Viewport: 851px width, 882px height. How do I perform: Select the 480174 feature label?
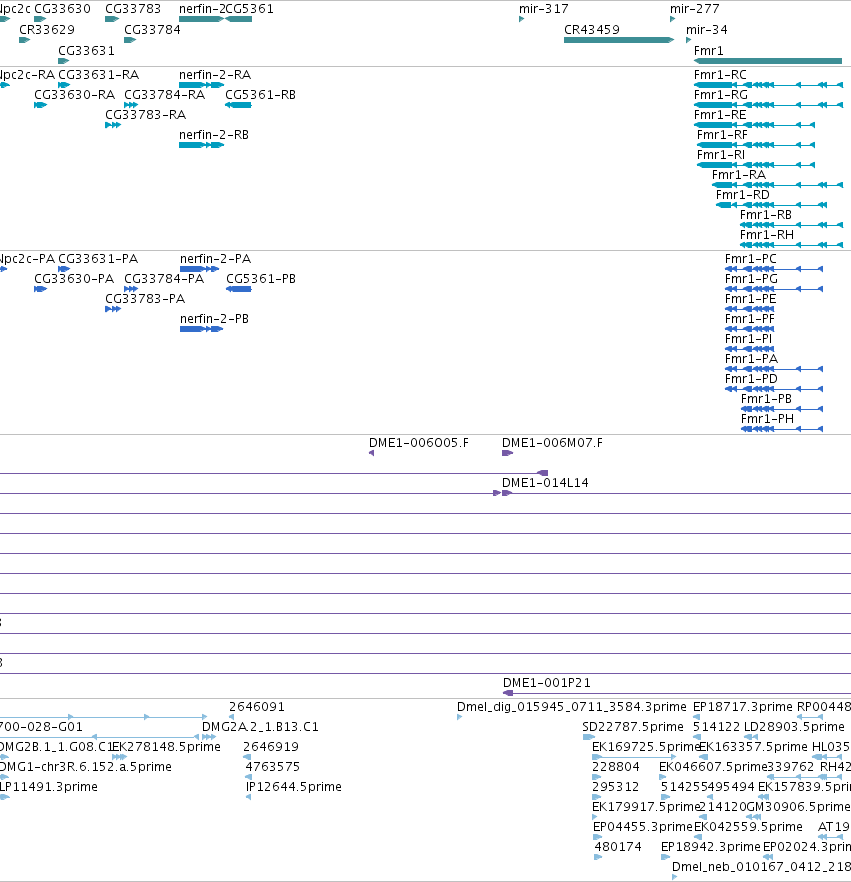point(618,847)
